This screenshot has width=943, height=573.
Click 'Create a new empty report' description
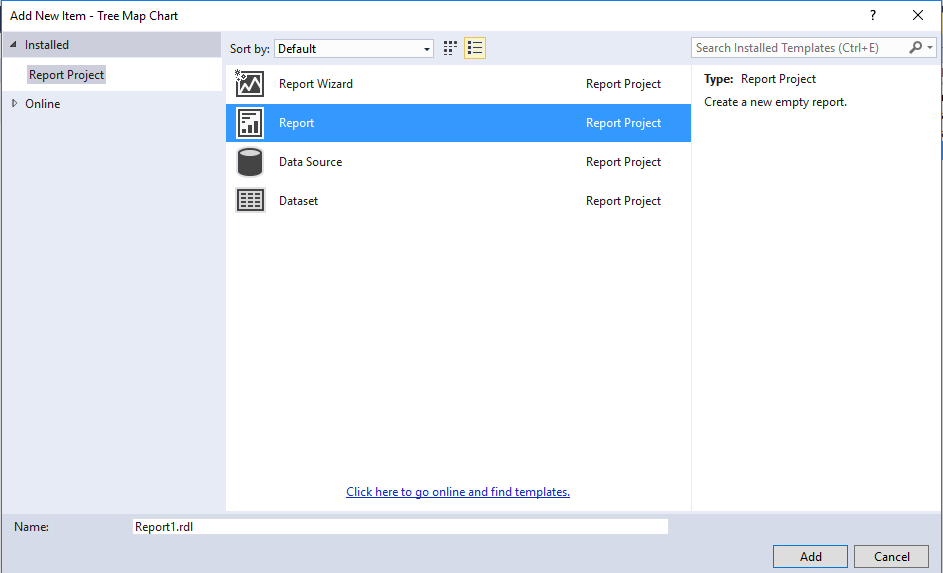[775, 102]
